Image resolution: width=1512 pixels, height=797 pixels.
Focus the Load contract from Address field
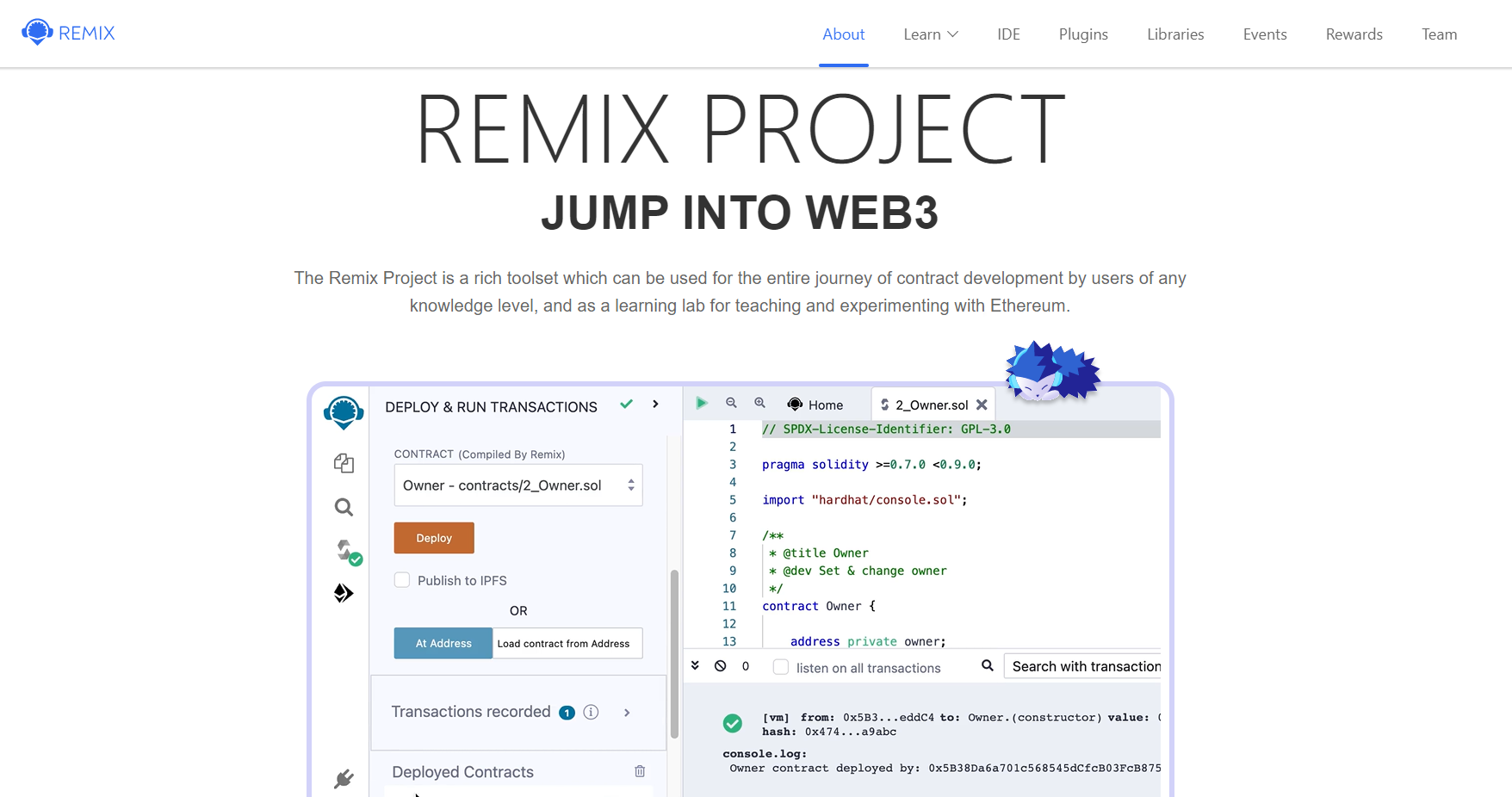(x=567, y=643)
